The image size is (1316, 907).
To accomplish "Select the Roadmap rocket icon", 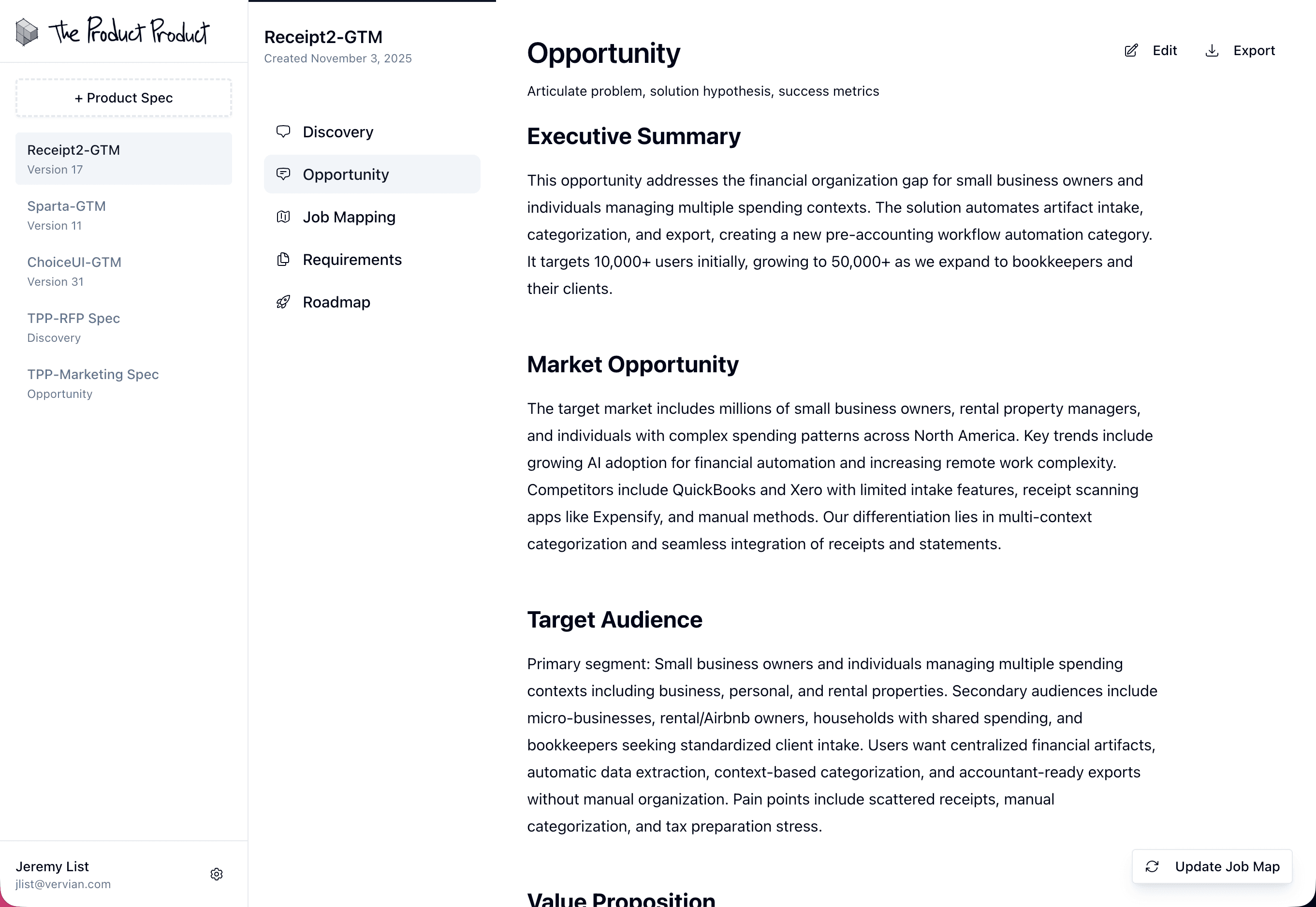I will pyautogui.click(x=283, y=302).
